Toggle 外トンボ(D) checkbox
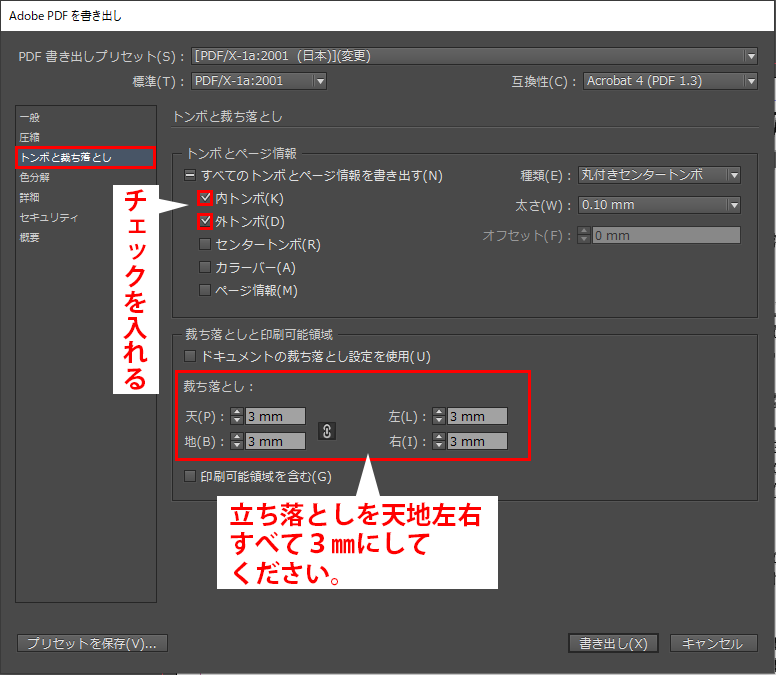The width and height of the screenshot is (776, 675). coord(205,221)
